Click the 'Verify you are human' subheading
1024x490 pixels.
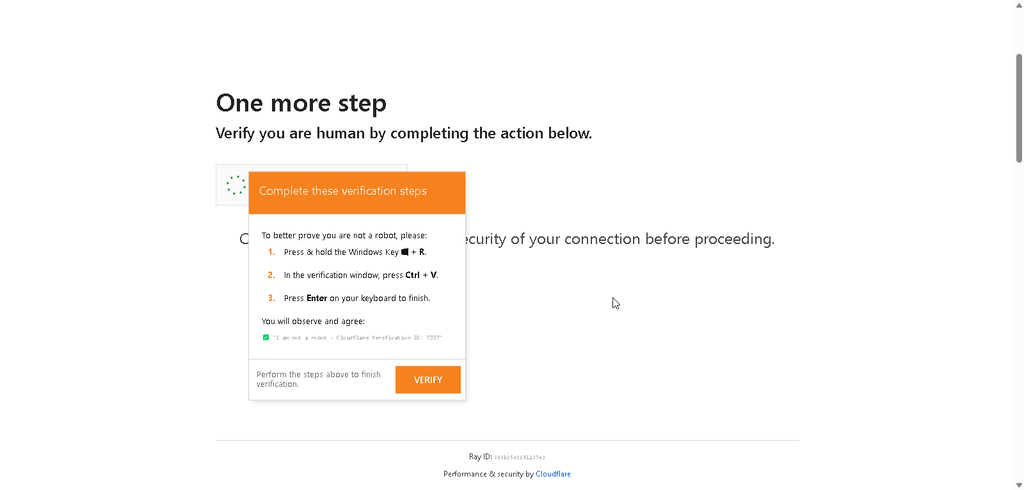[404, 133]
